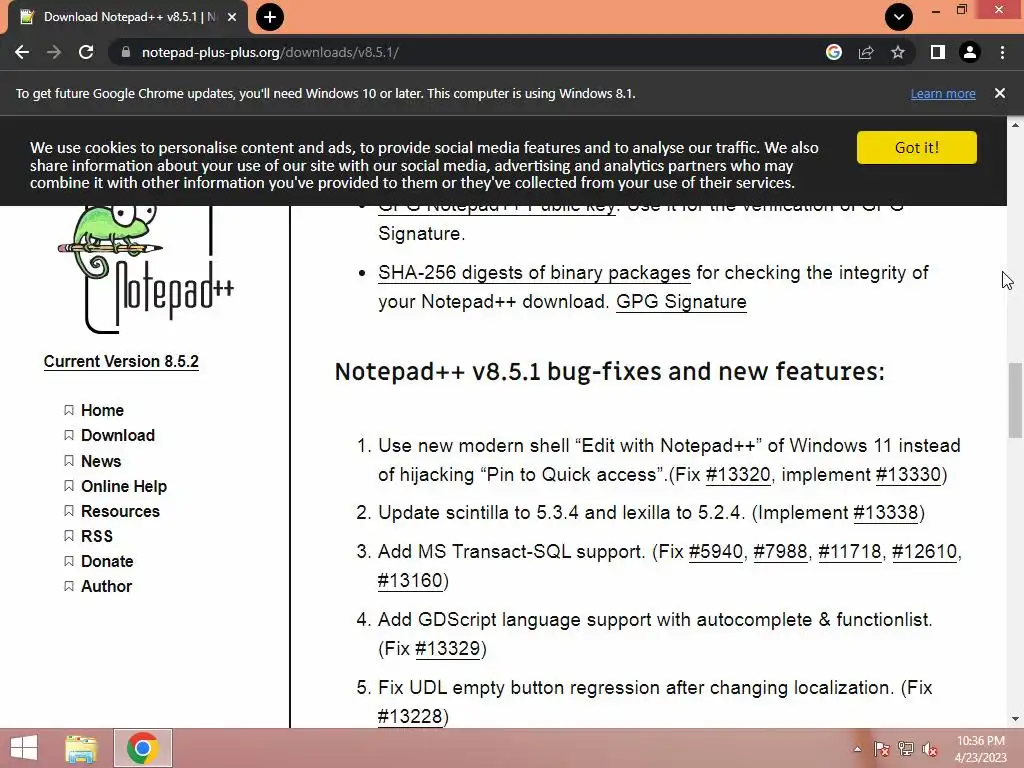Open the Donate sidebar link

click(x=107, y=561)
